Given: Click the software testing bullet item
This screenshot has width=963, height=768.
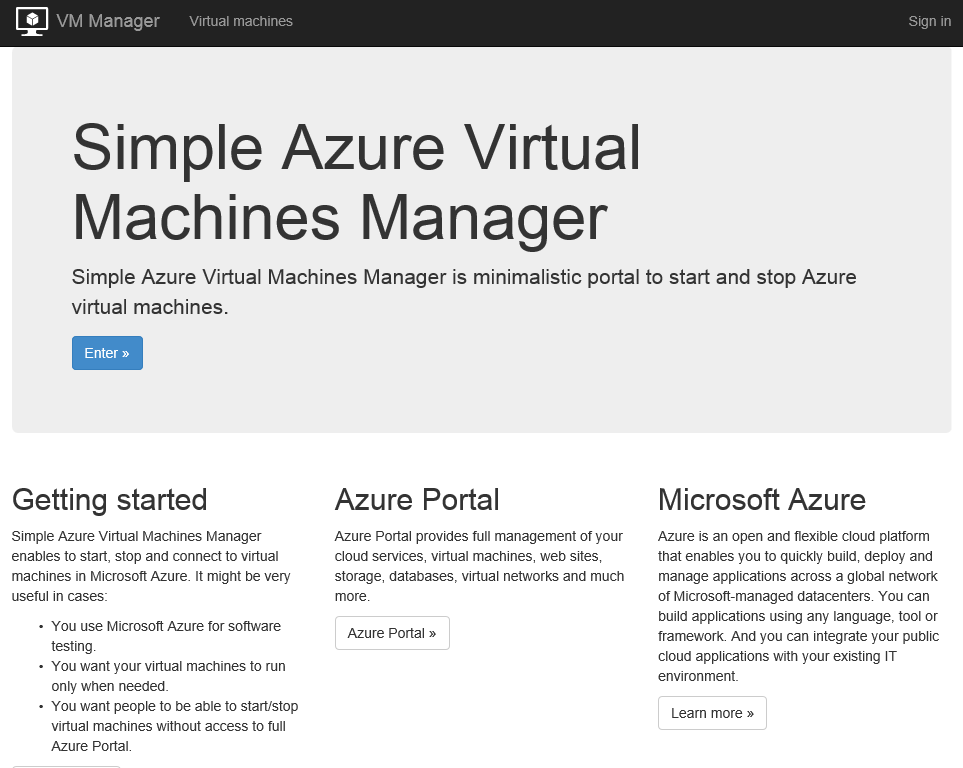Looking at the screenshot, I should [x=166, y=636].
